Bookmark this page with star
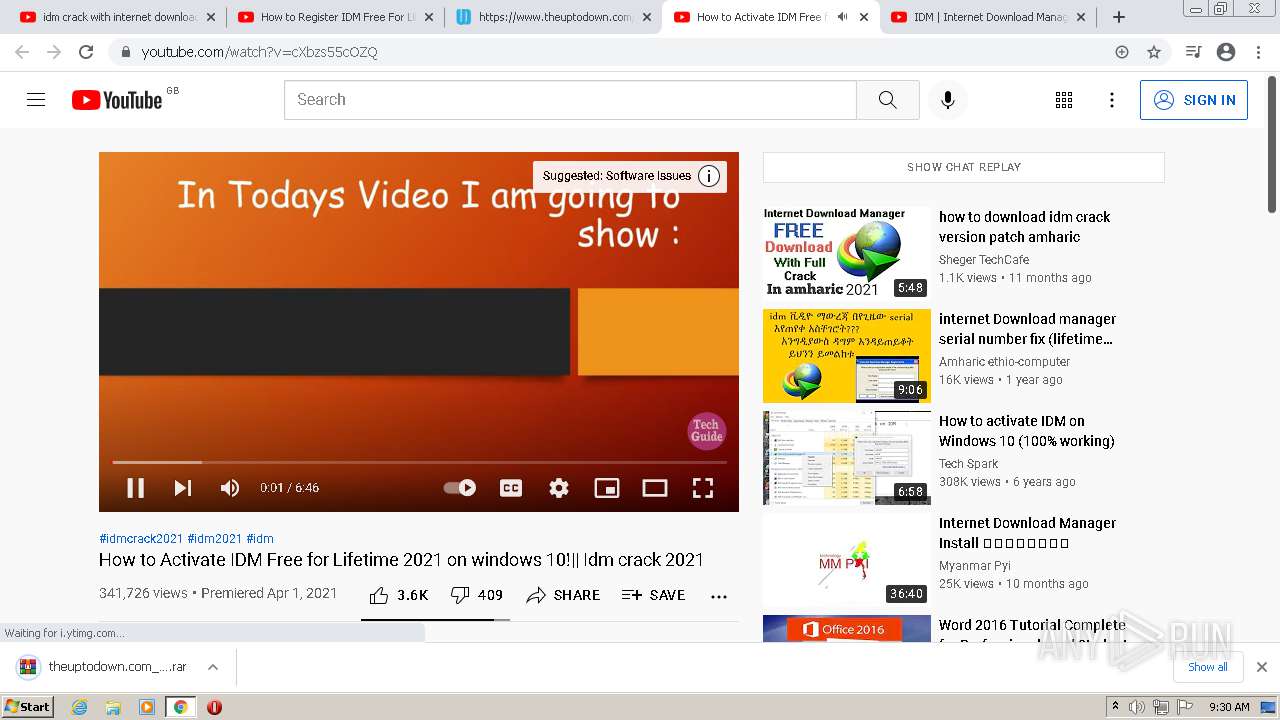Viewport: 1280px width, 720px height. point(1154,52)
